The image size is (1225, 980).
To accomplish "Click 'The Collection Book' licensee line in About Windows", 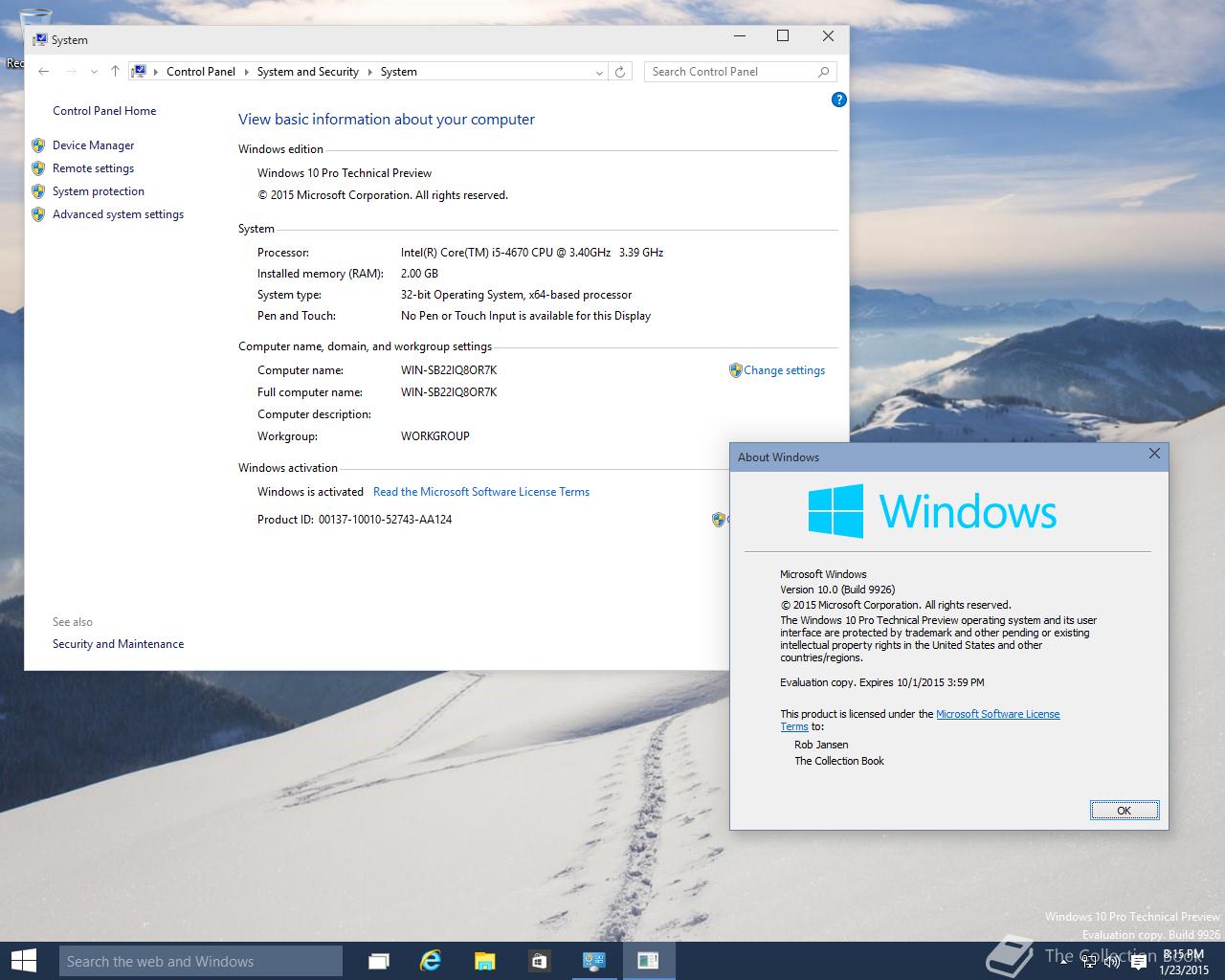I will 839,761.
